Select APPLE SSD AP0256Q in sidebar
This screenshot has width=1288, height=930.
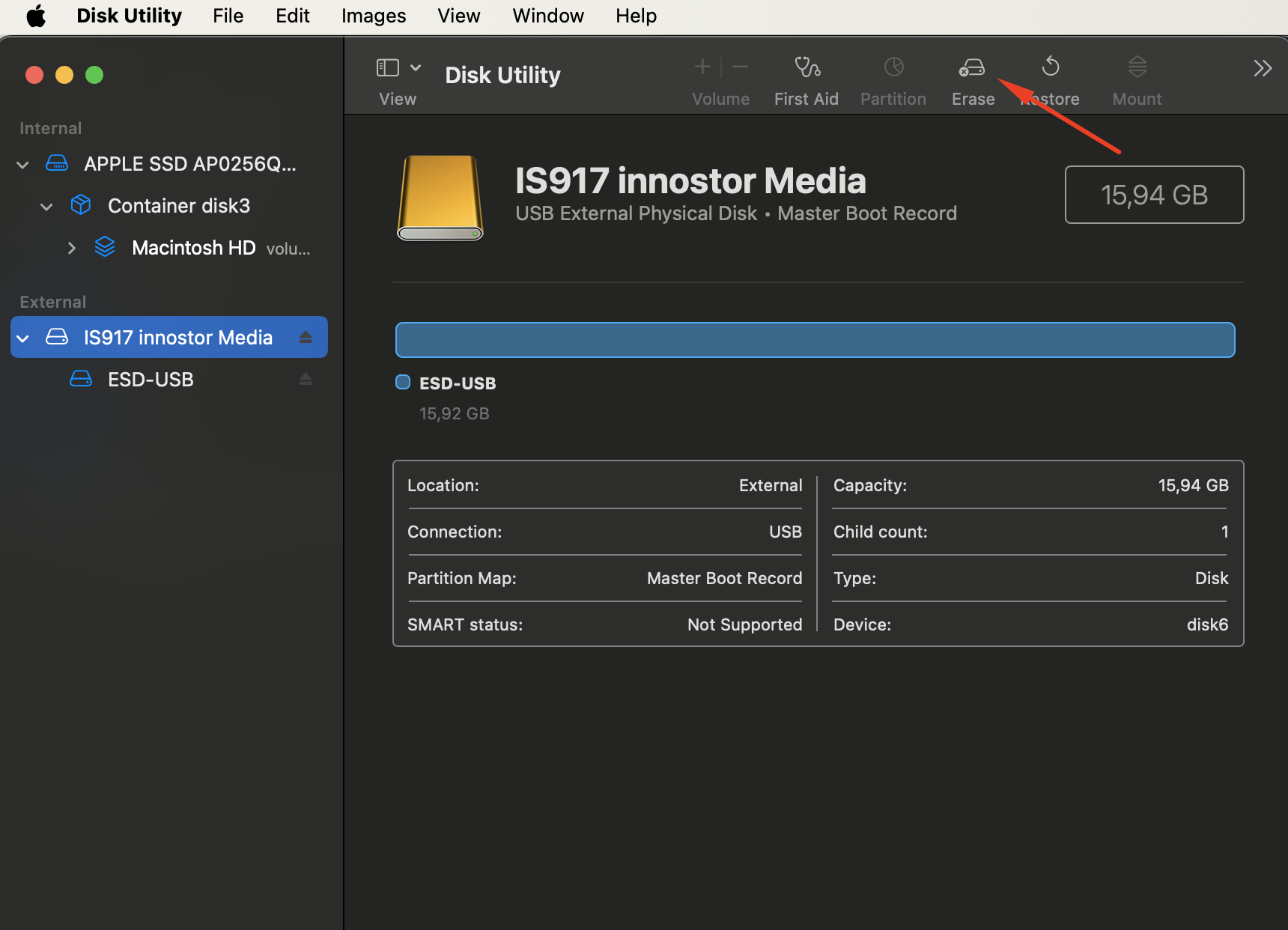(x=169, y=164)
